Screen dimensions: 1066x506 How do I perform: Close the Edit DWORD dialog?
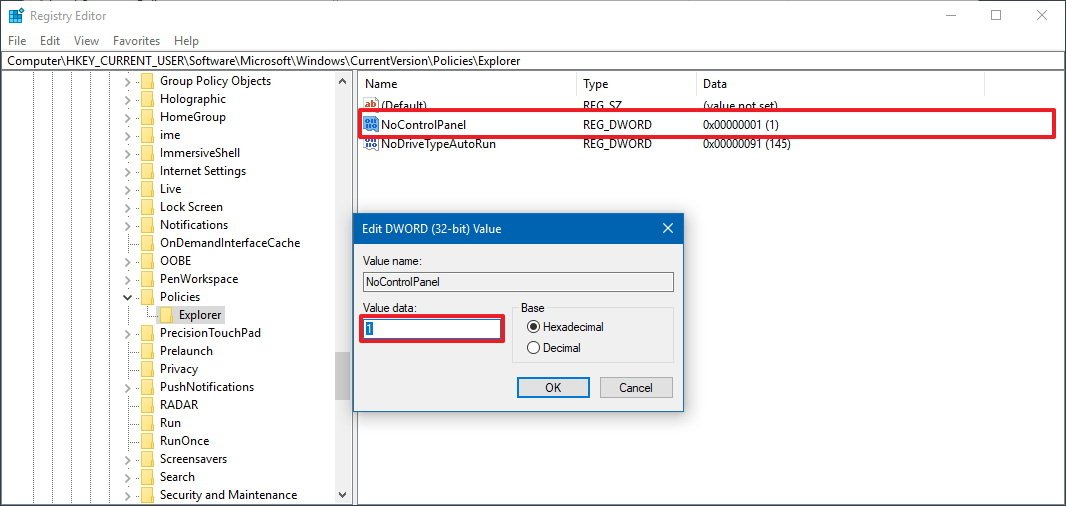[x=668, y=229]
